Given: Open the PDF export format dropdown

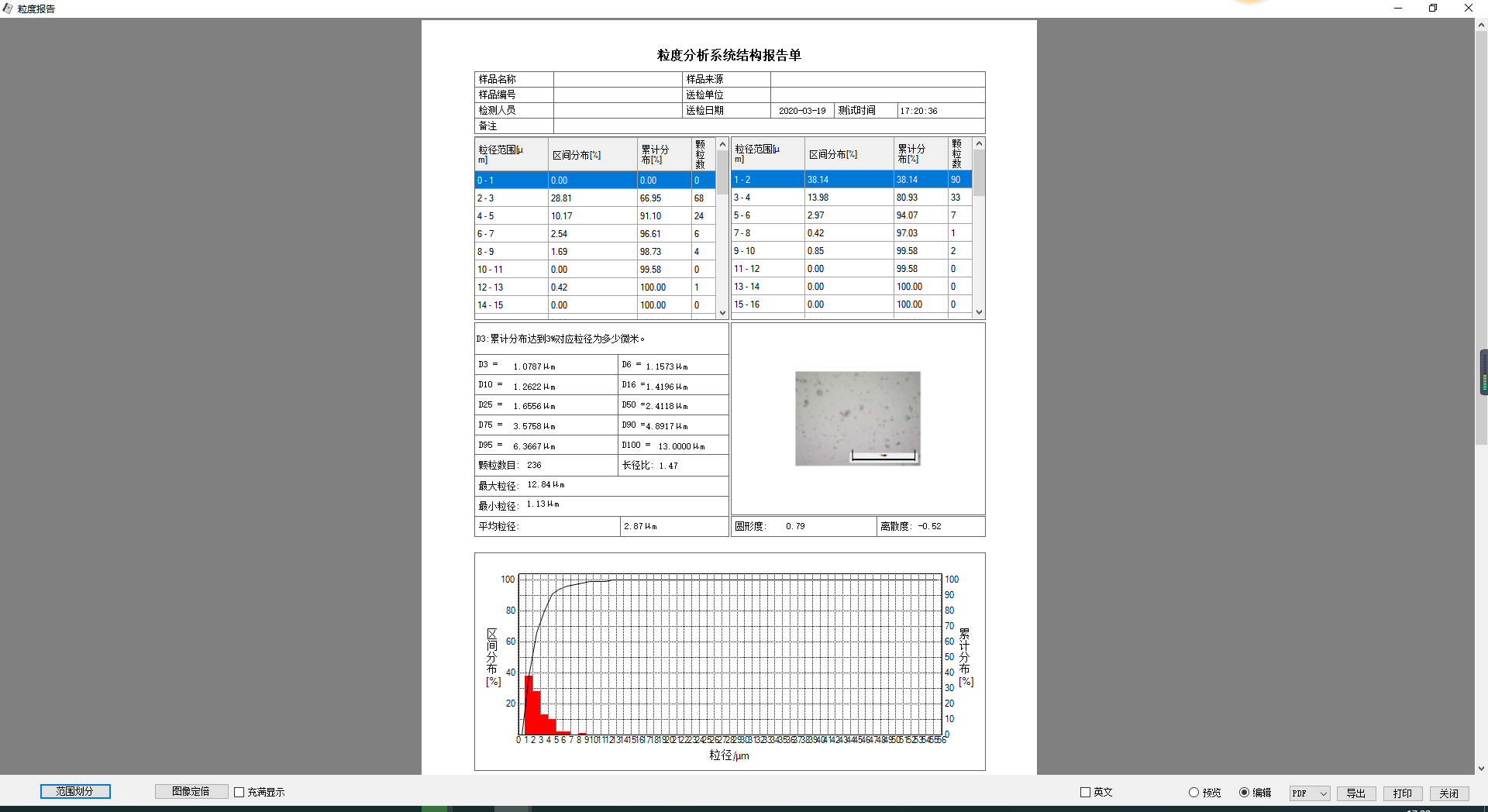Looking at the screenshot, I should tap(1310, 793).
